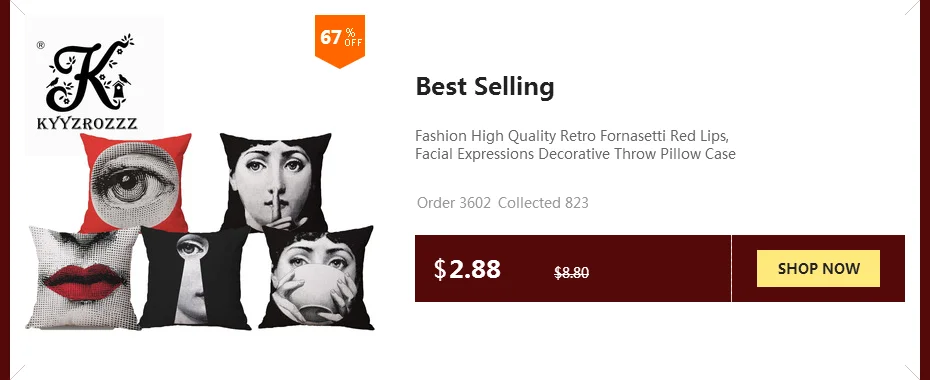
Task: Click the Order 3602 count
Action: [454, 203]
